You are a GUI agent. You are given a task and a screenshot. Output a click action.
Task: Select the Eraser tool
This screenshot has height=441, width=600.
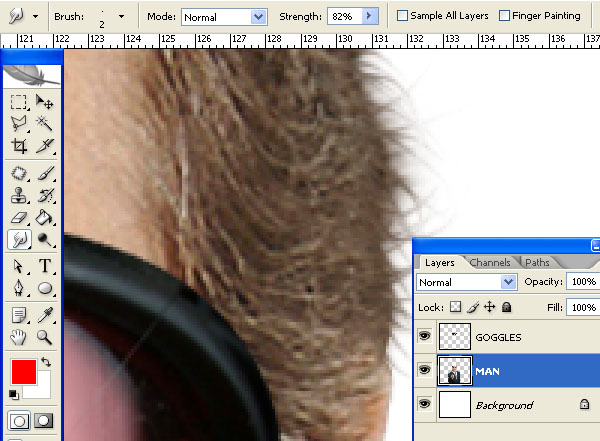(18, 218)
